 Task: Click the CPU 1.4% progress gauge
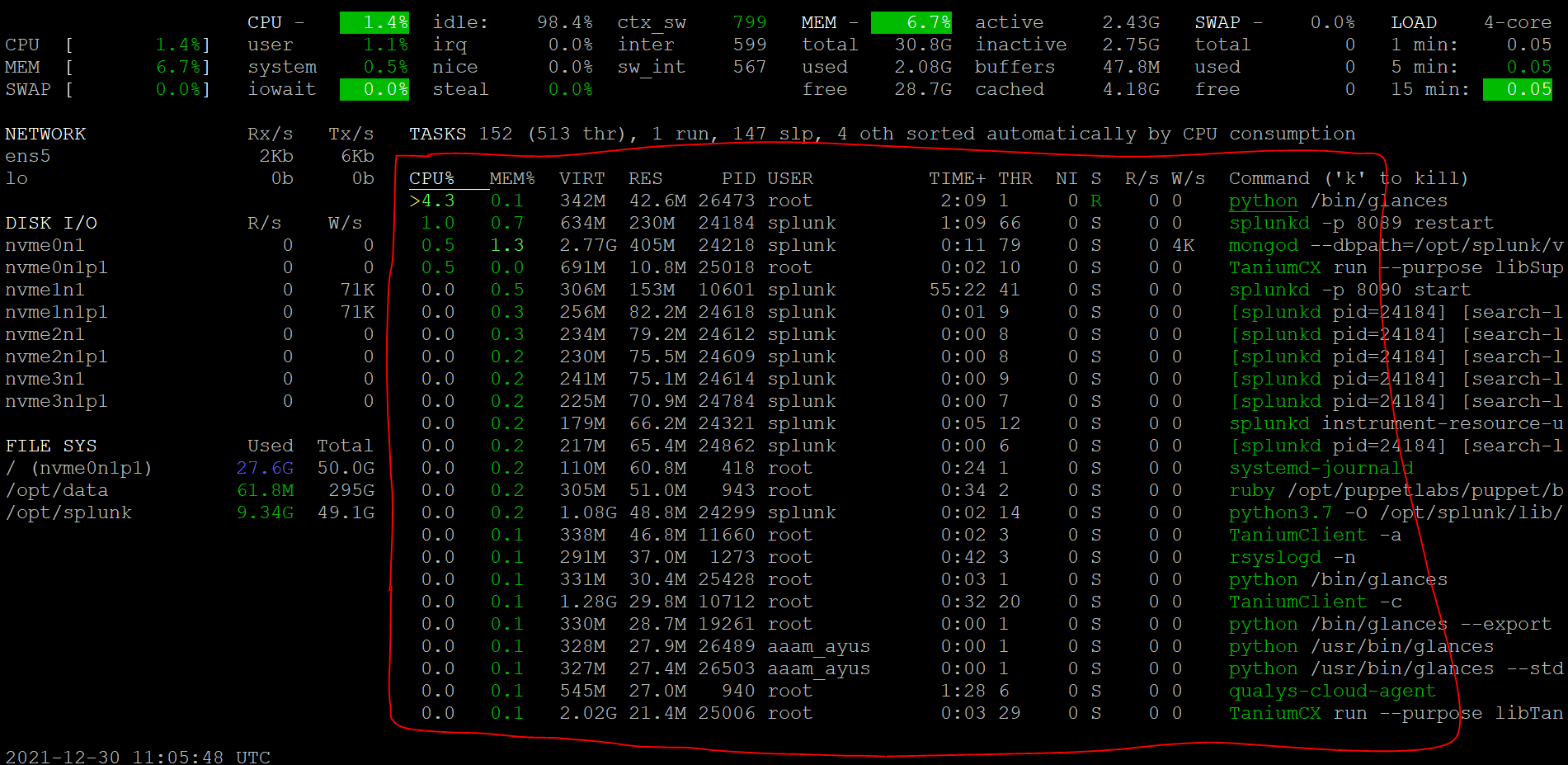374,22
